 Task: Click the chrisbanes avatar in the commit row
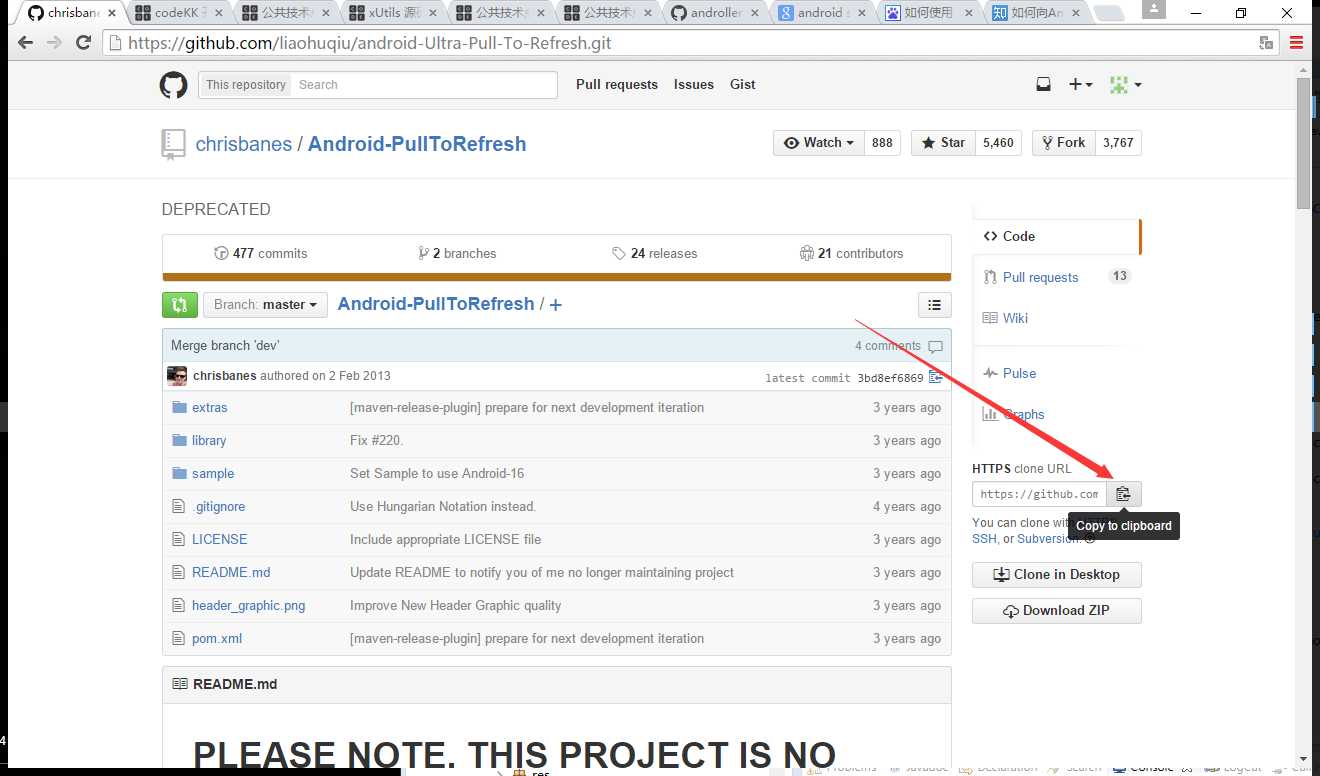[177, 376]
